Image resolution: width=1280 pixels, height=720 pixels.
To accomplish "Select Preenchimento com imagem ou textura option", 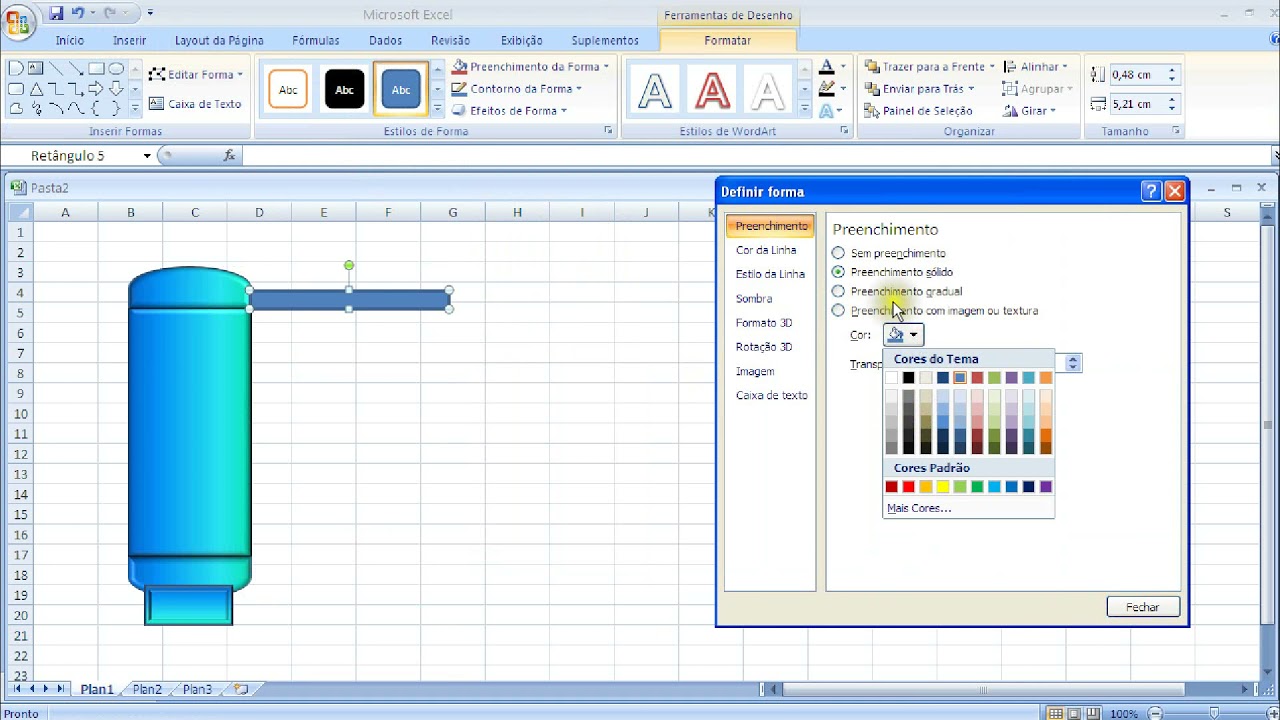I will (838, 310).
